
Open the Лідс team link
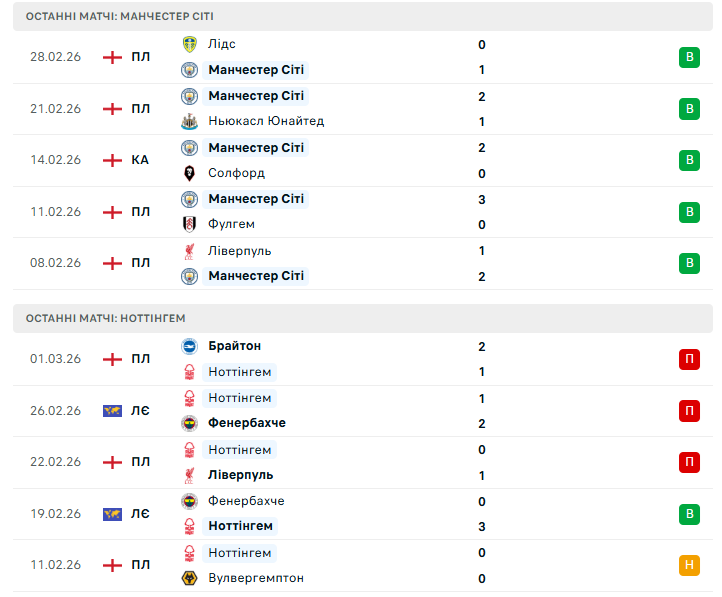pyautogui.click(x=222, y=44)
